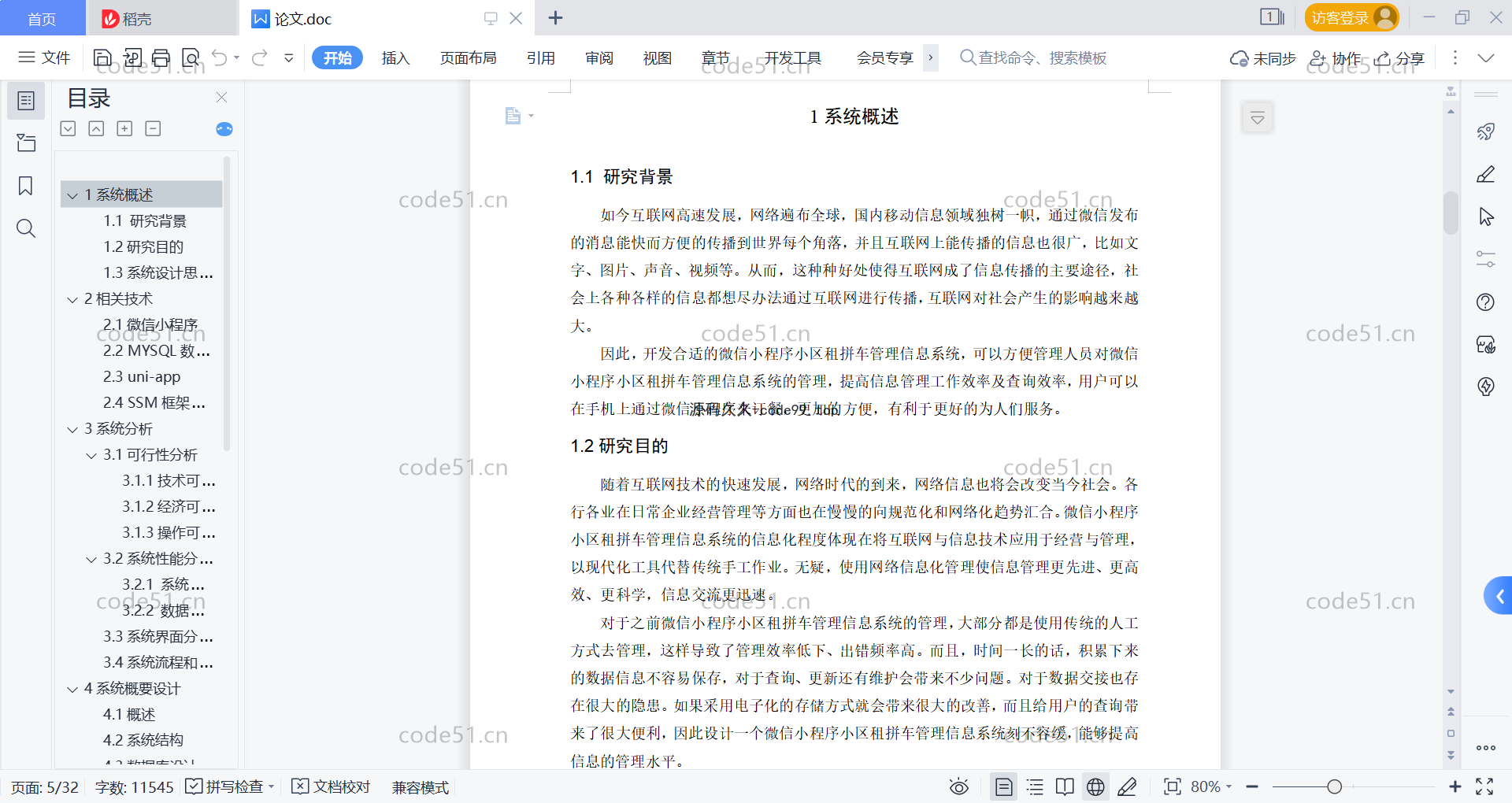This screenshot has width=1512, height=803.
Task: Click the rocket icon in the right sidebar
Action: (x=1485, y=131)
